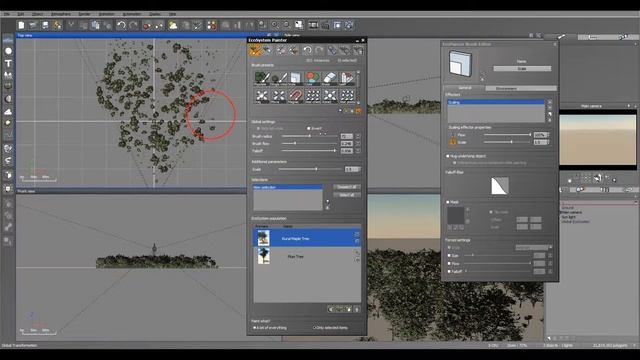Click the Deselect all button

[x=347, y=187]
